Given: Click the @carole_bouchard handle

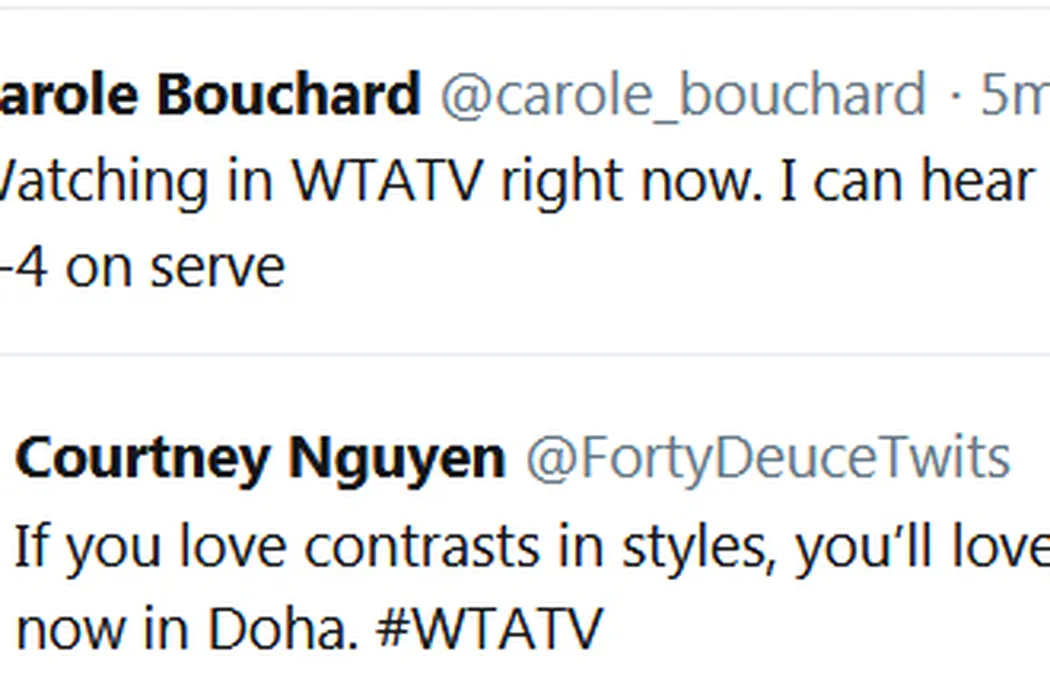Looking at the screenshot, I should pyautogui.click(x=683, y=96).
